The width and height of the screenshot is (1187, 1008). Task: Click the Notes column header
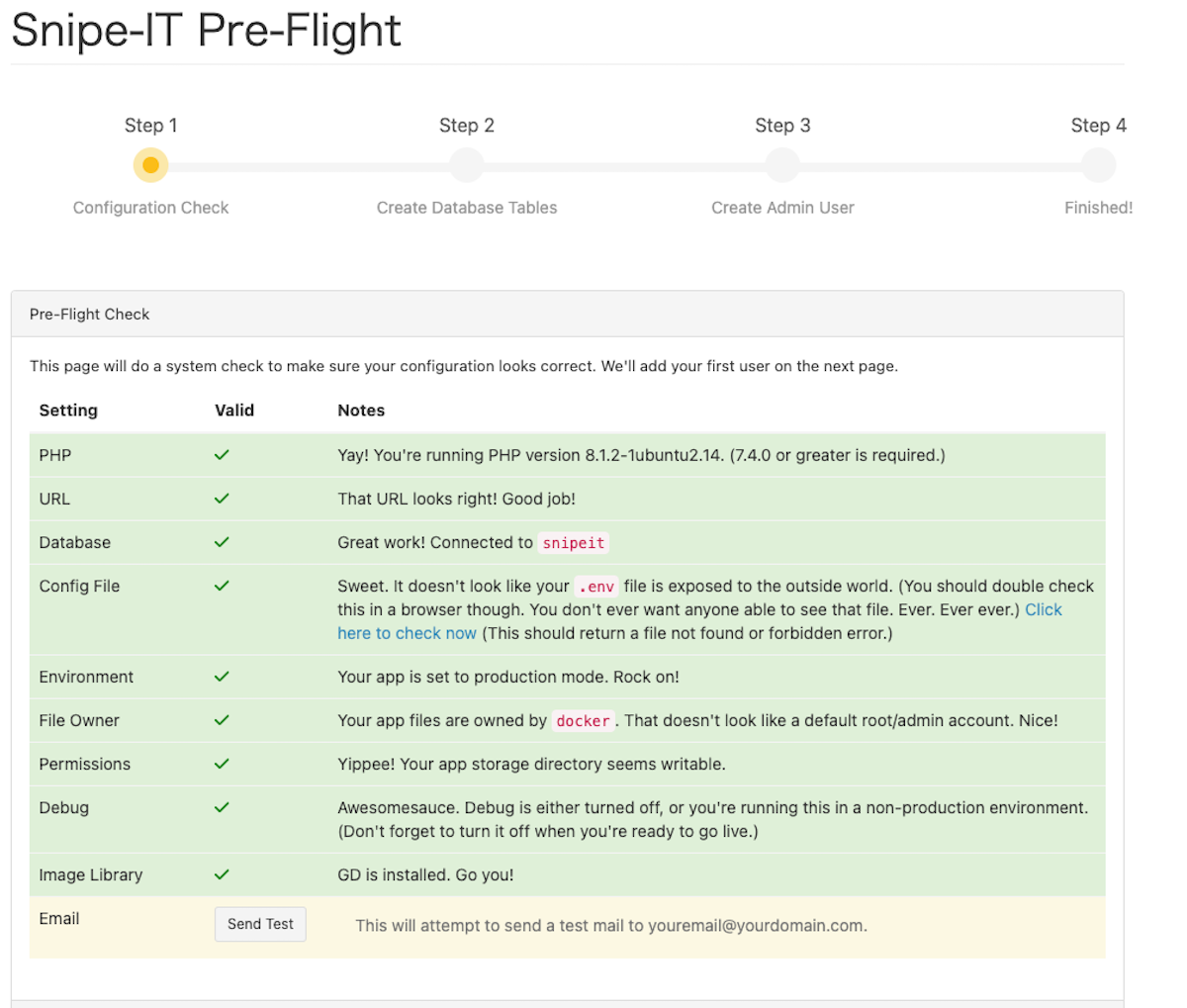click(361, 411)
